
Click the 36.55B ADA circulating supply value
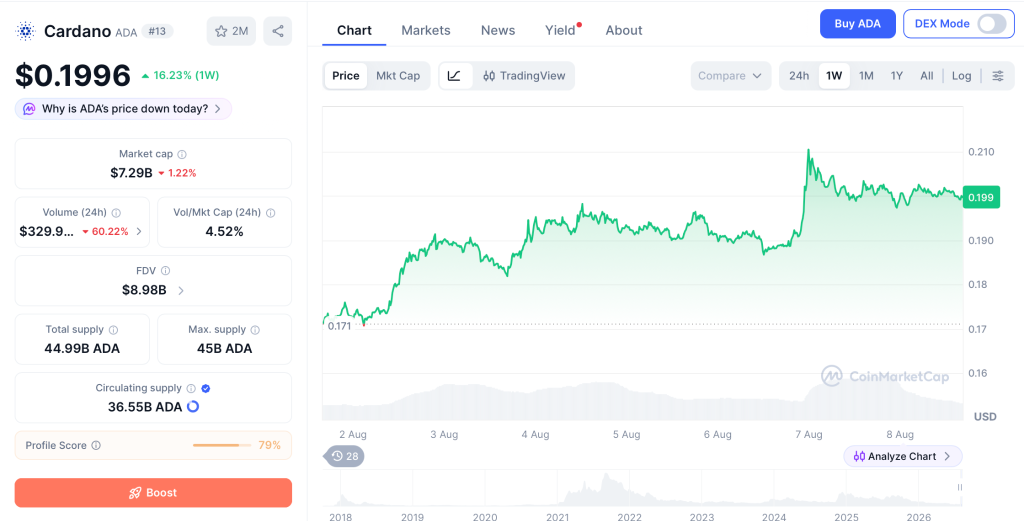145,407
